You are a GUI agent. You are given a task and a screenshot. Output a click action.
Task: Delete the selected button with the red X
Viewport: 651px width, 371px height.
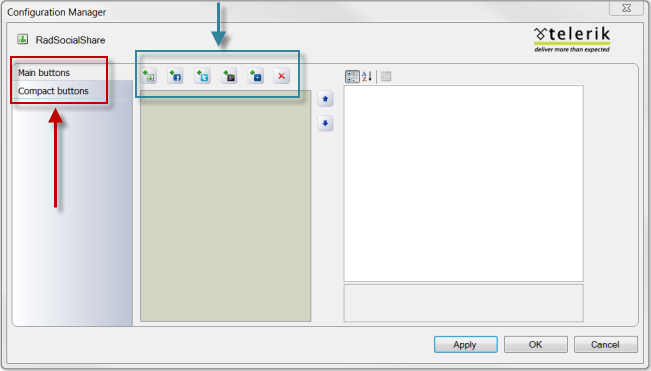point(281,76)
